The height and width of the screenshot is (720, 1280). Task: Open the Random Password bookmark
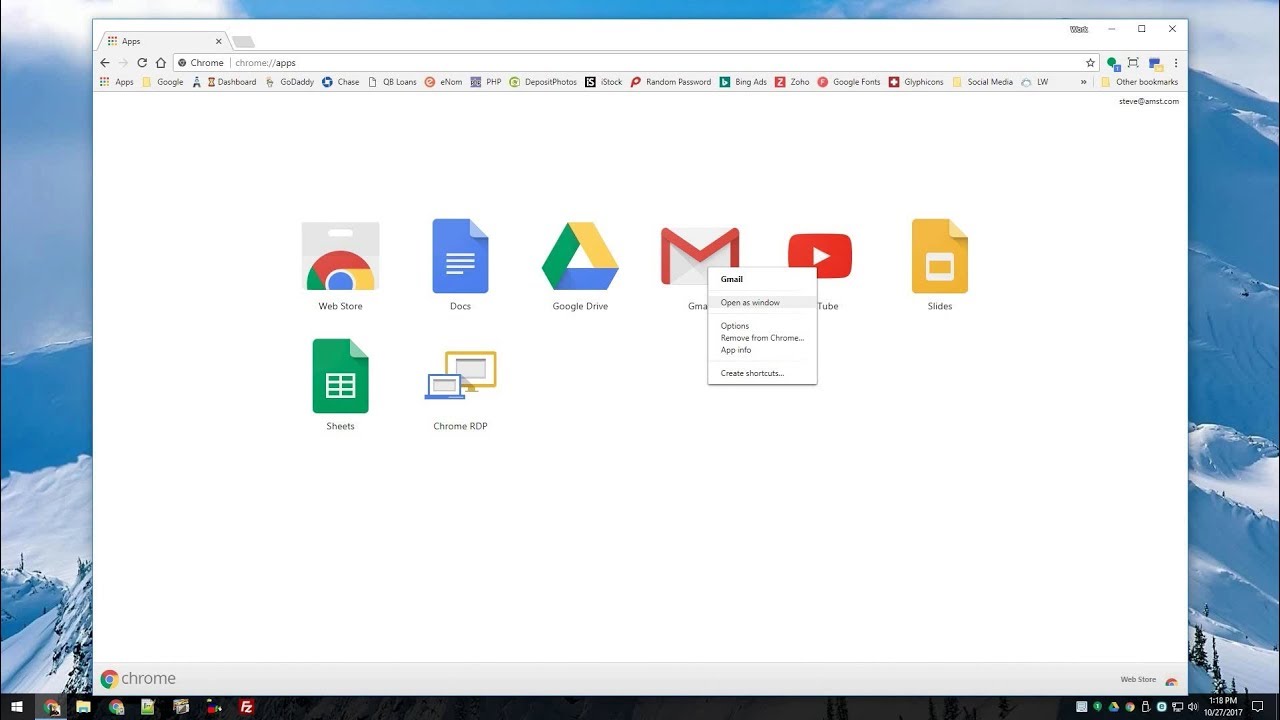(x=670, y=81)
